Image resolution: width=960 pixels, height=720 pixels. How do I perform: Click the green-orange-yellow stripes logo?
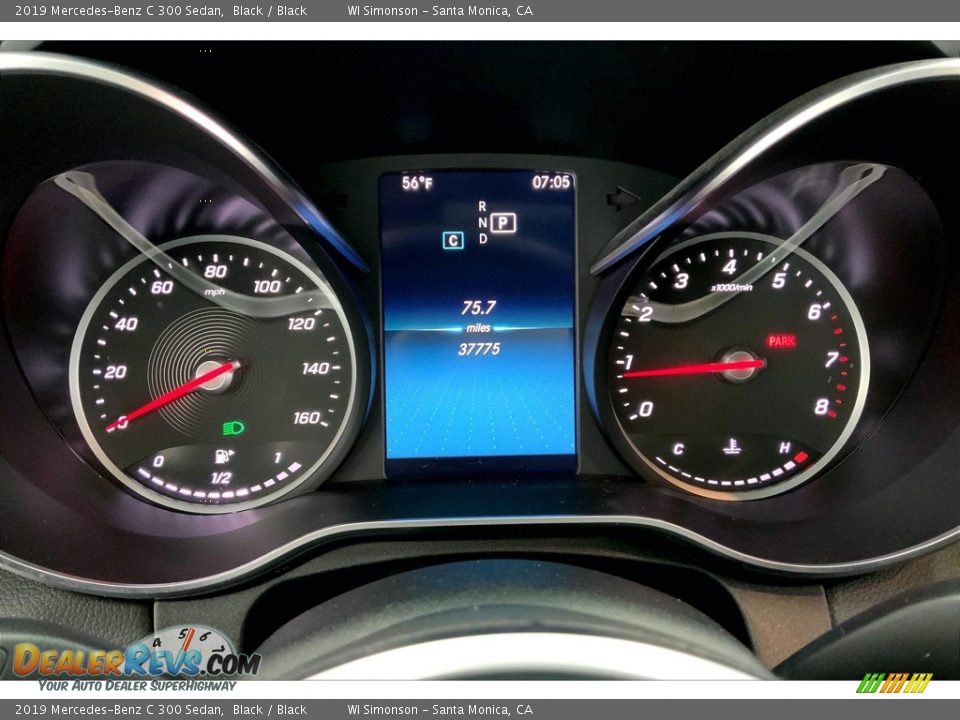click(893, 683)
